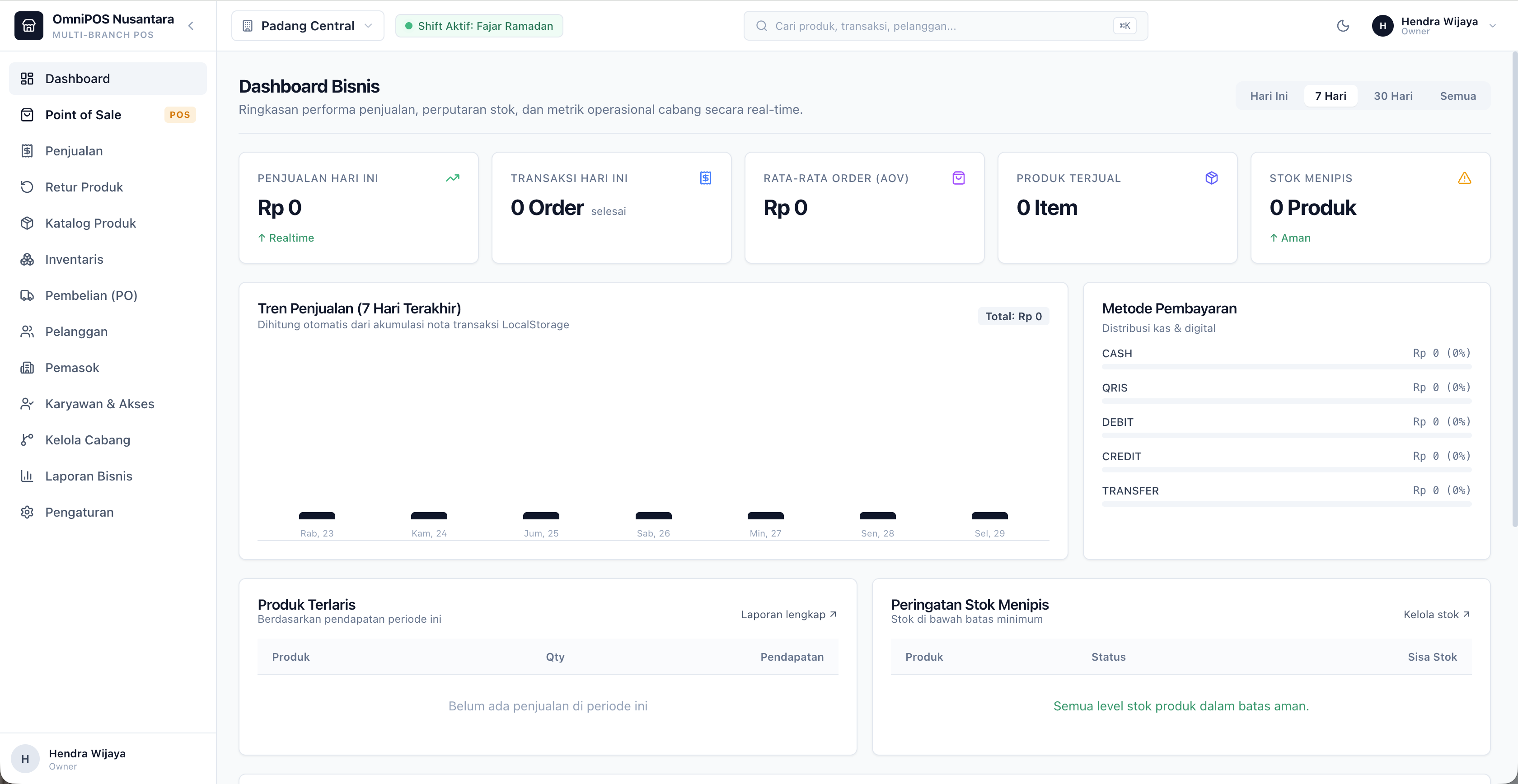
Task: Open the Dashboard menu item
Action: 108,78
